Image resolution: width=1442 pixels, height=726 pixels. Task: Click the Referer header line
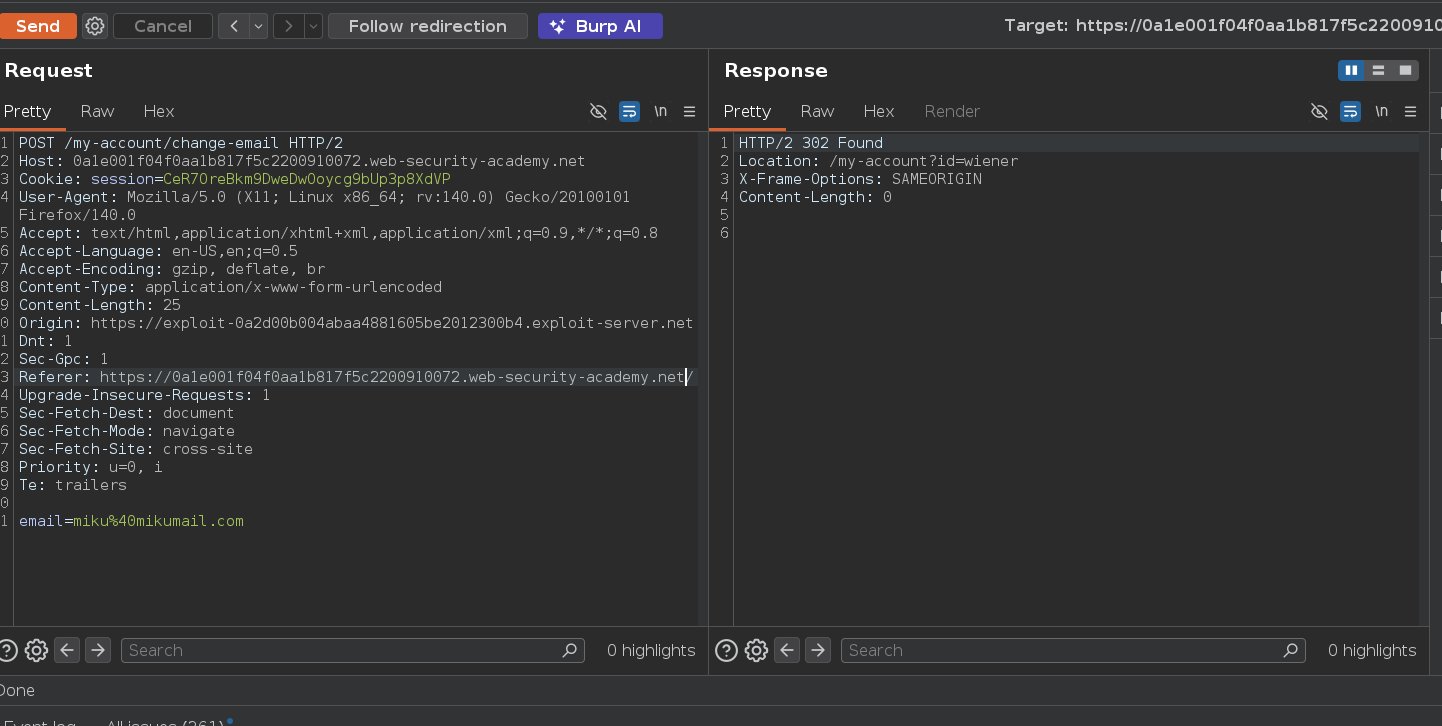click(x=356, y=377)
